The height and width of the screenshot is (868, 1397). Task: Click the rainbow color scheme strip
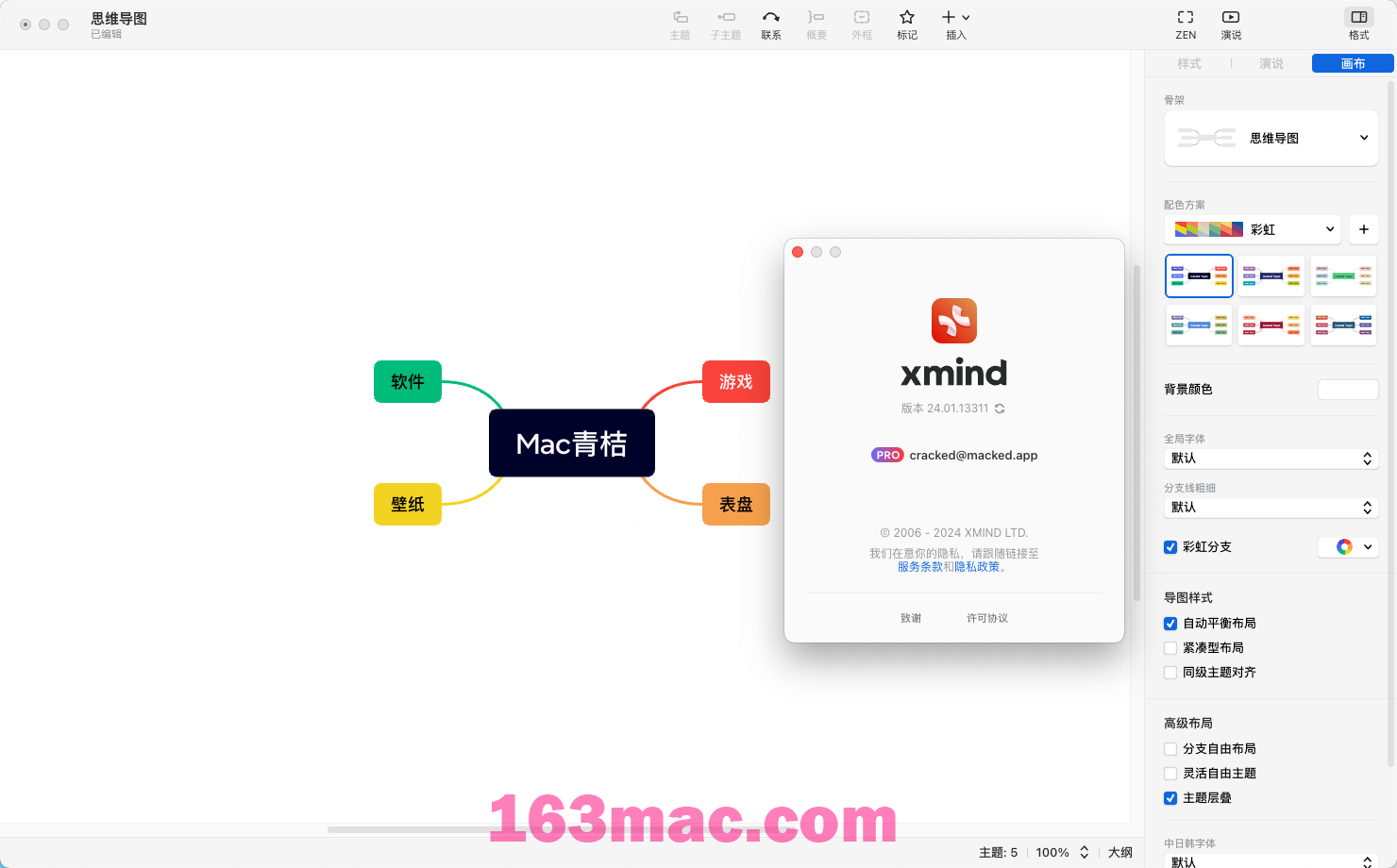click(1208, 229)
